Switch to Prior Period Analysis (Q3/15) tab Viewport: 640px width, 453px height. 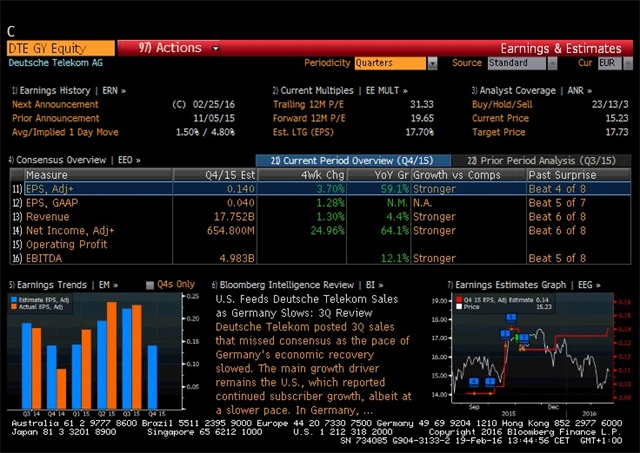coord(541,160)
